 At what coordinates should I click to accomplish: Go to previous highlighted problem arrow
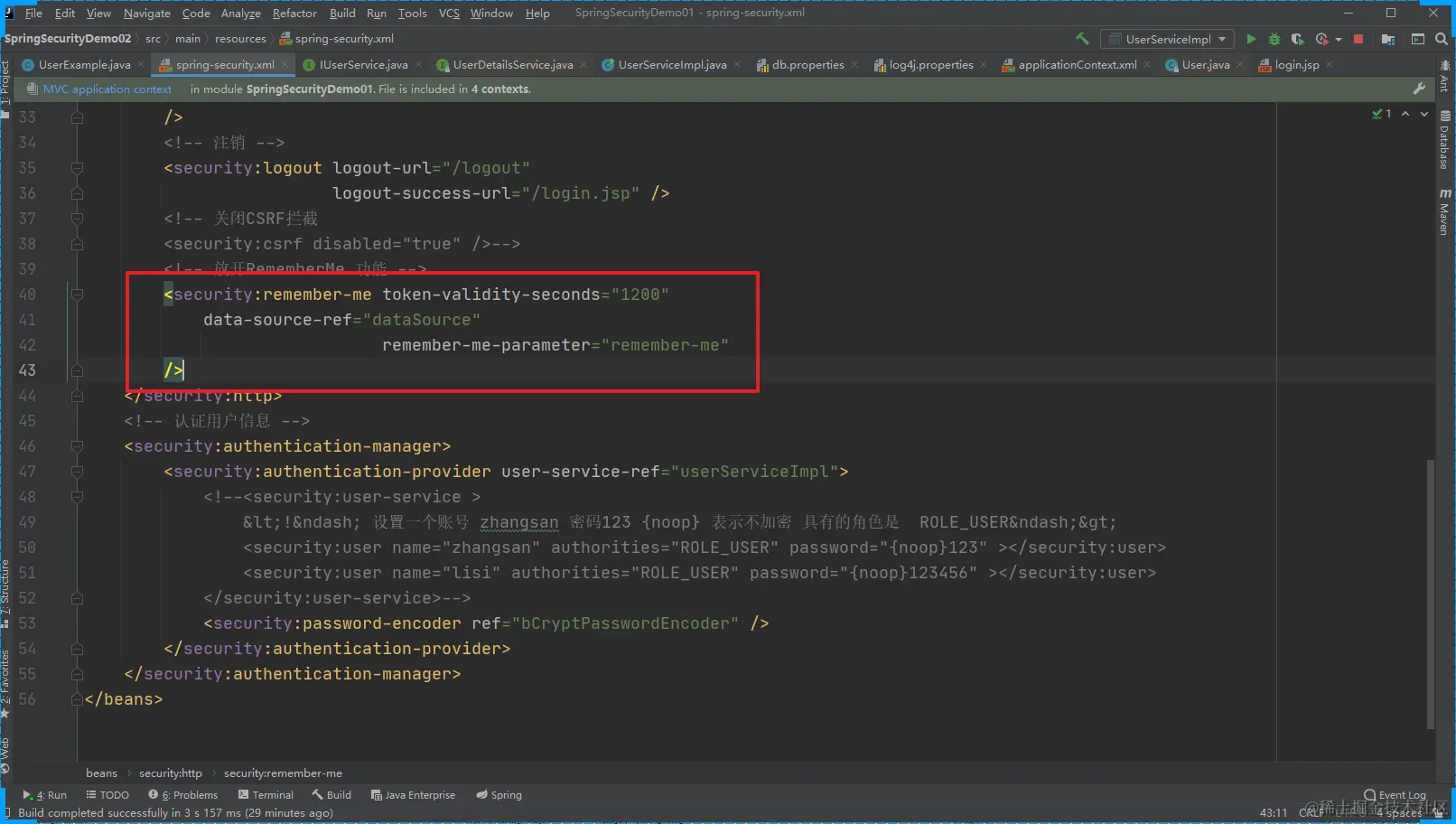tap(1405, 114)
